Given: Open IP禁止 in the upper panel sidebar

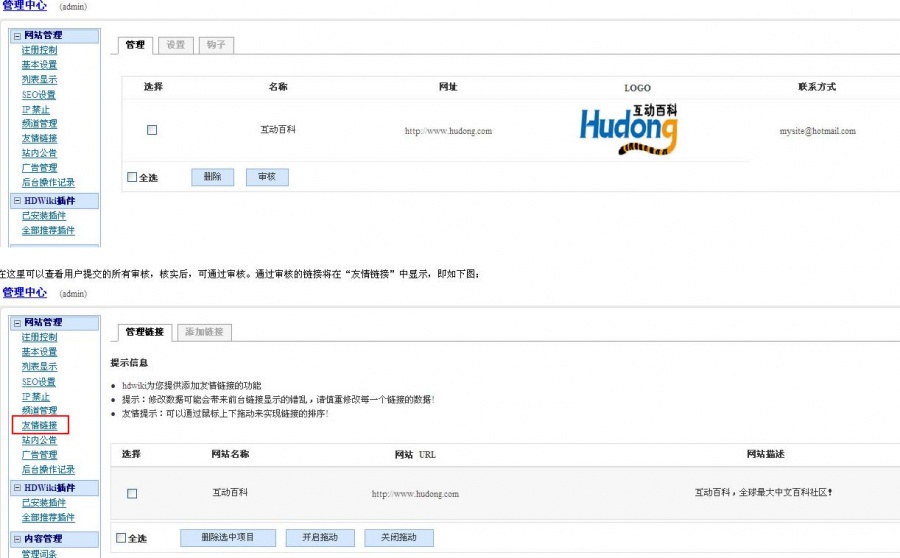Looking at the screenshot, I should click(x=36, y=110).
